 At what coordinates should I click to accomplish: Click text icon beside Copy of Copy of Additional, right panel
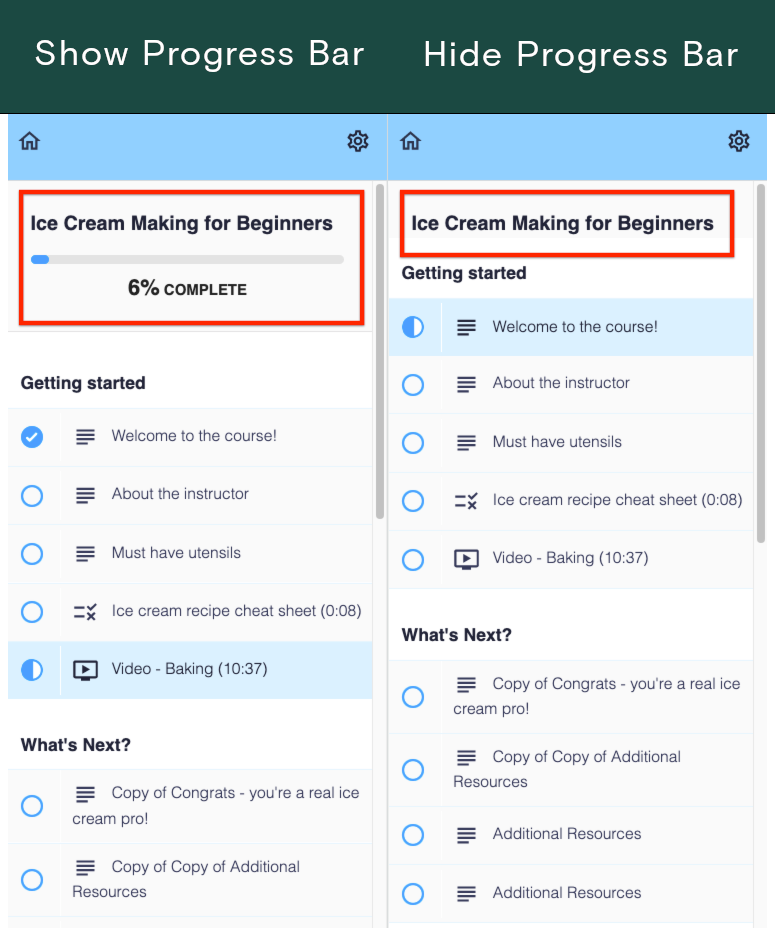point(467,758)
